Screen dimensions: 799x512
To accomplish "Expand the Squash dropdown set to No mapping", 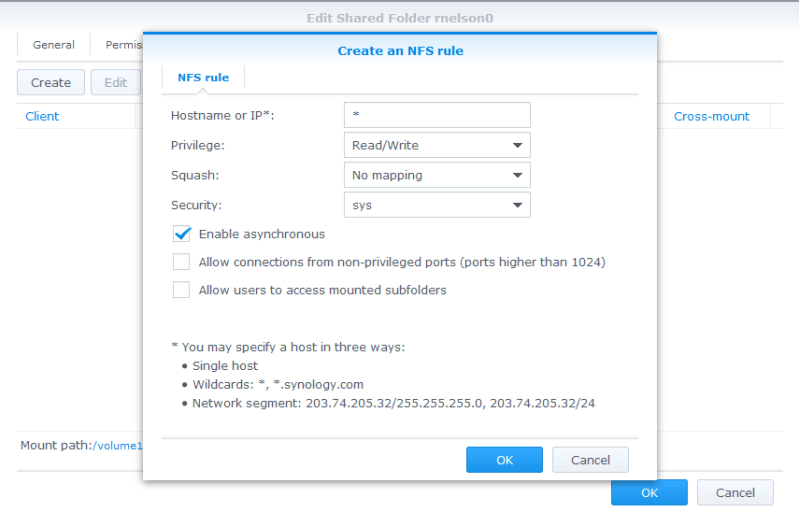I will [x=436, y=175].
